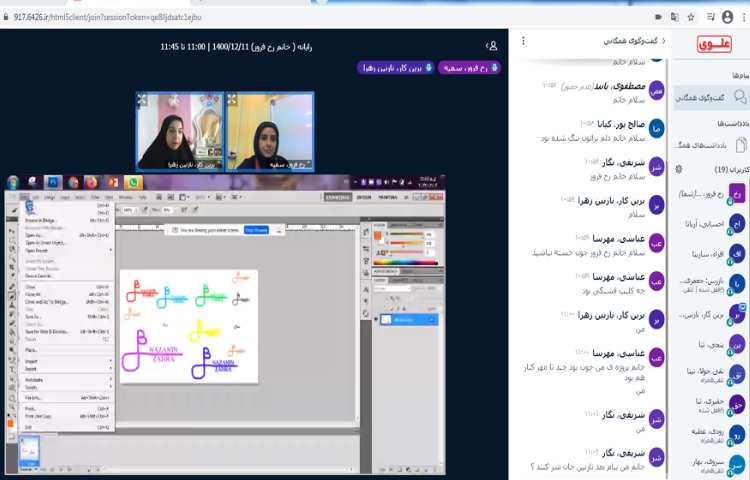Viewport: 750px width, 480px height.
Task: Click the PowerPoint taskbar icon
Action: (112, 182)
